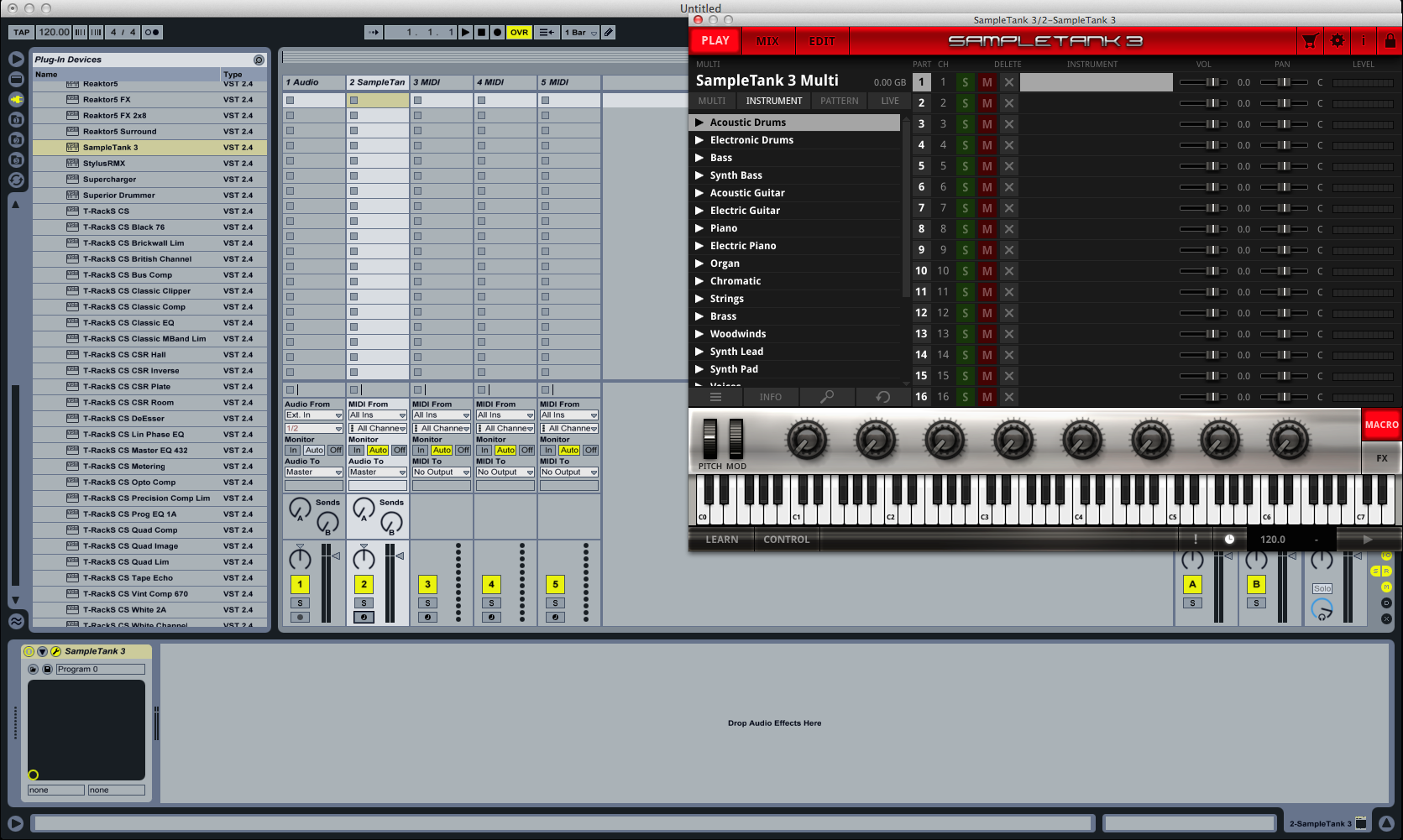The height and width of the screenshot is (840, 1403).
Task: Click the instrument browser reload arrow
Action: (882, 397)
